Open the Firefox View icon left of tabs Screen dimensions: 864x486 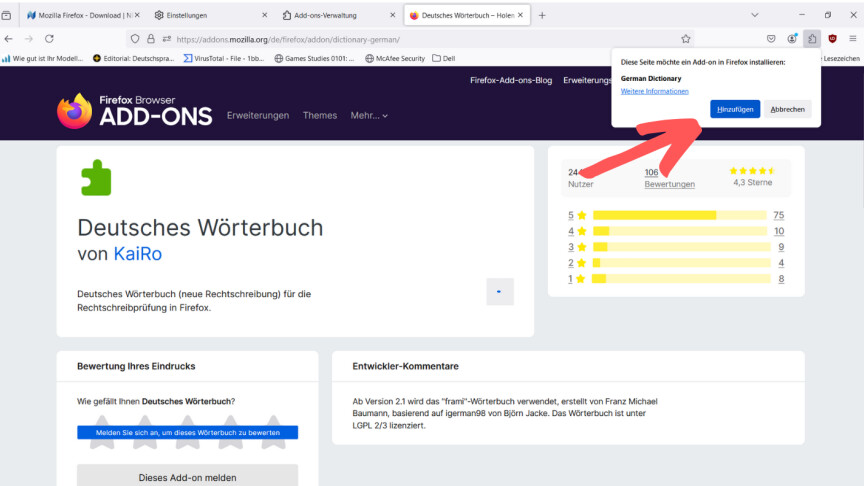point(6,15)
